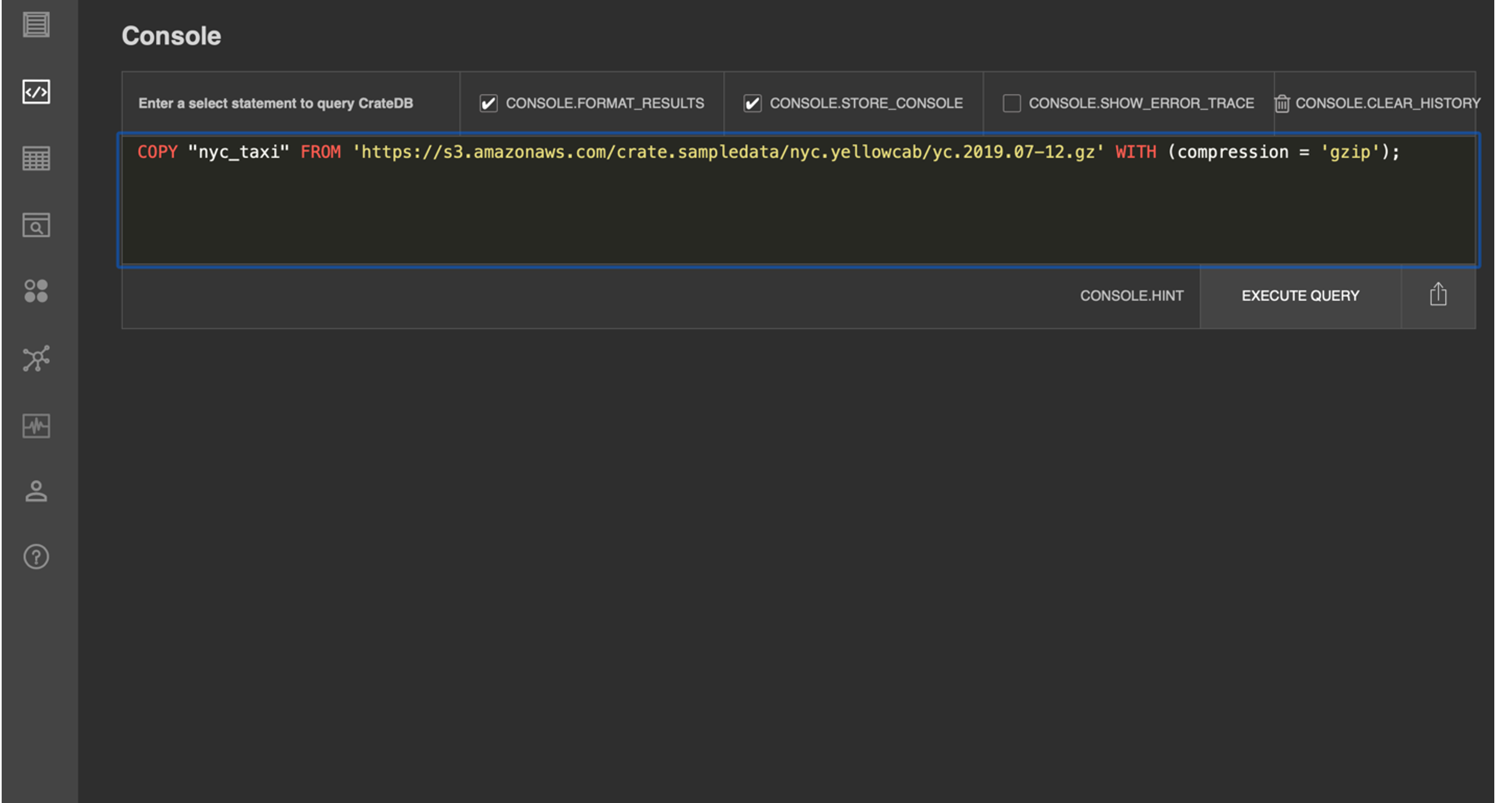The width and height of the screenshot is (1512, 803).
Task: Open the Cluster nodes network icon
Action: click(x=37, y=358)
